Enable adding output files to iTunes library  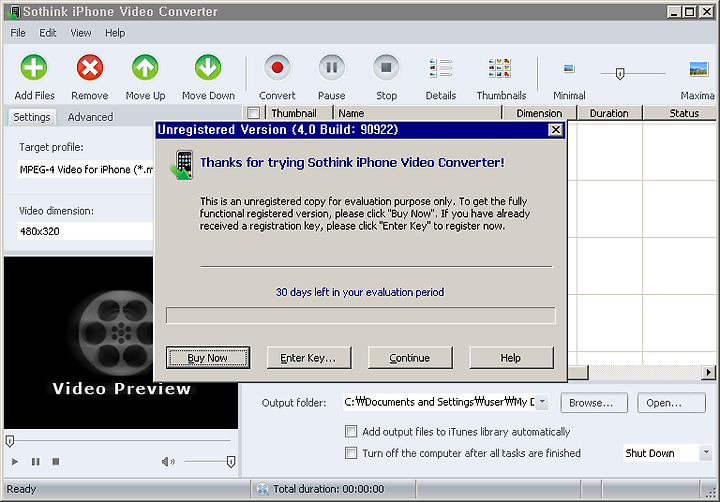point(351,432)
